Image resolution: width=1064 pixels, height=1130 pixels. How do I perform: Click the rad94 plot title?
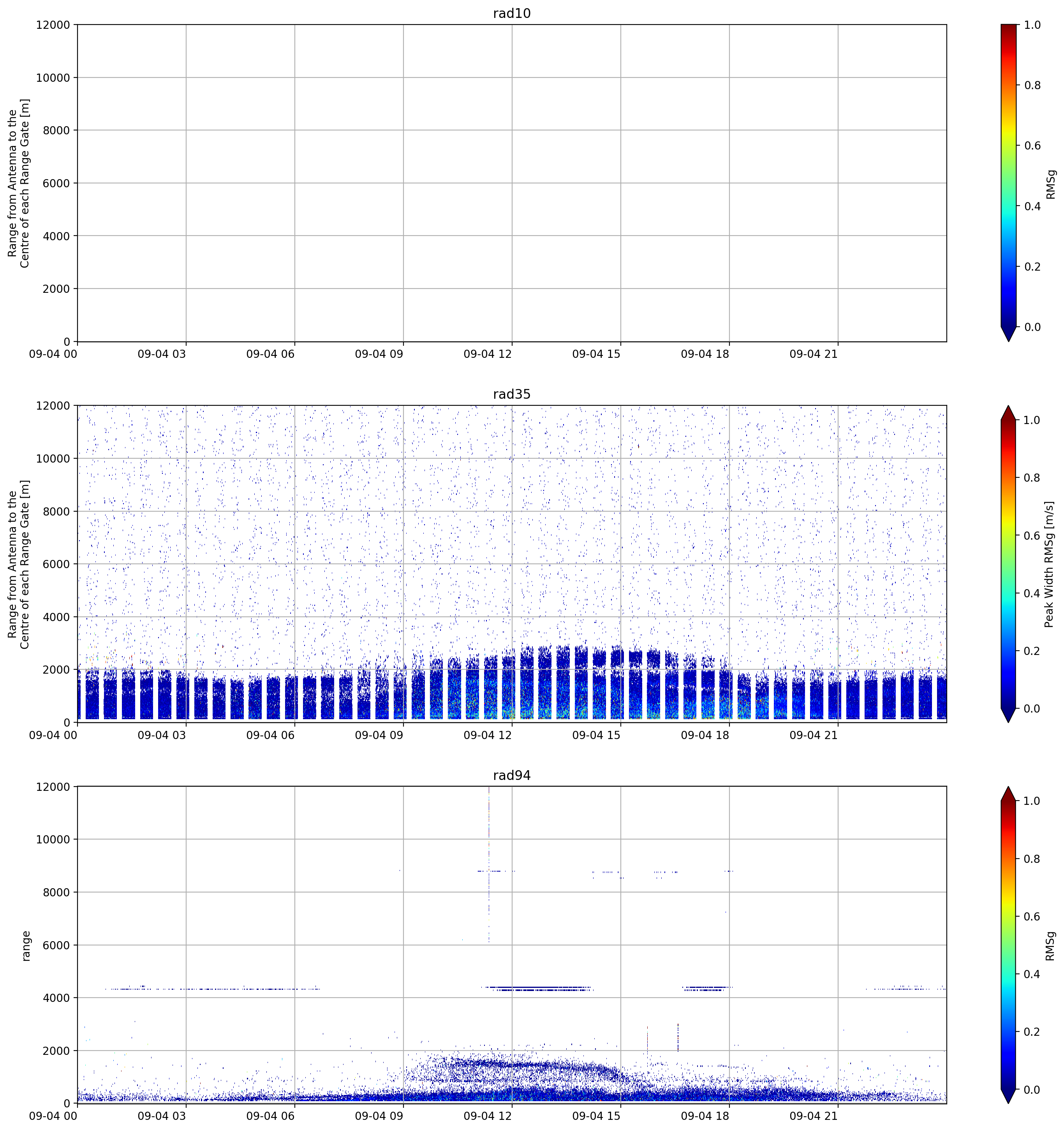(x=511, y=775)
